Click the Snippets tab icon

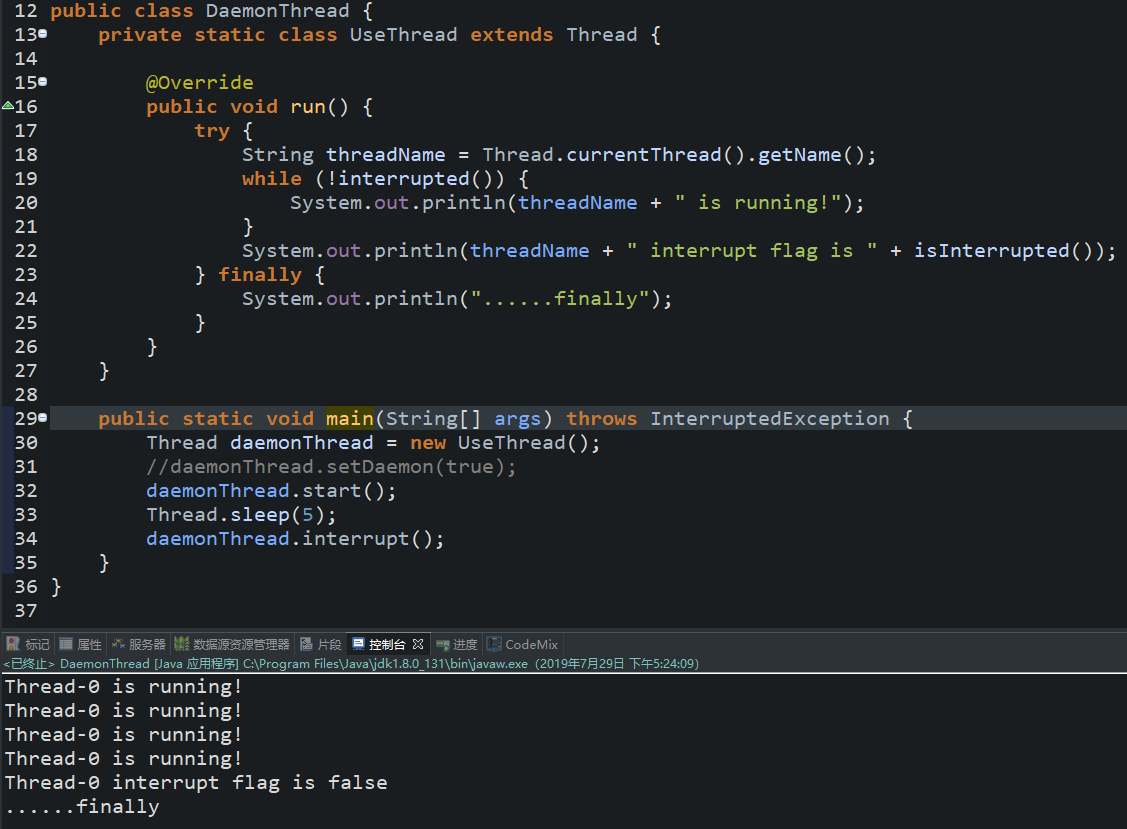tap(306, 643)
